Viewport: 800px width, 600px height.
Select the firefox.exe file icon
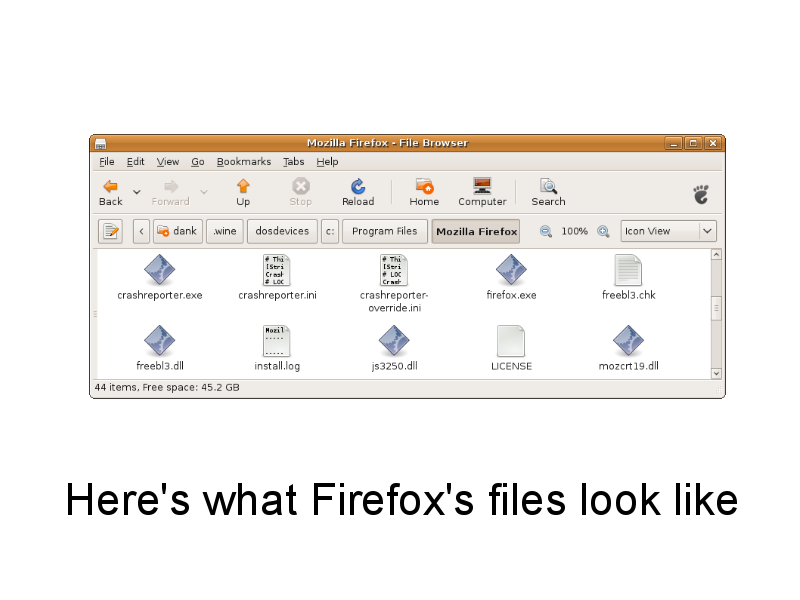coord(511,270)
